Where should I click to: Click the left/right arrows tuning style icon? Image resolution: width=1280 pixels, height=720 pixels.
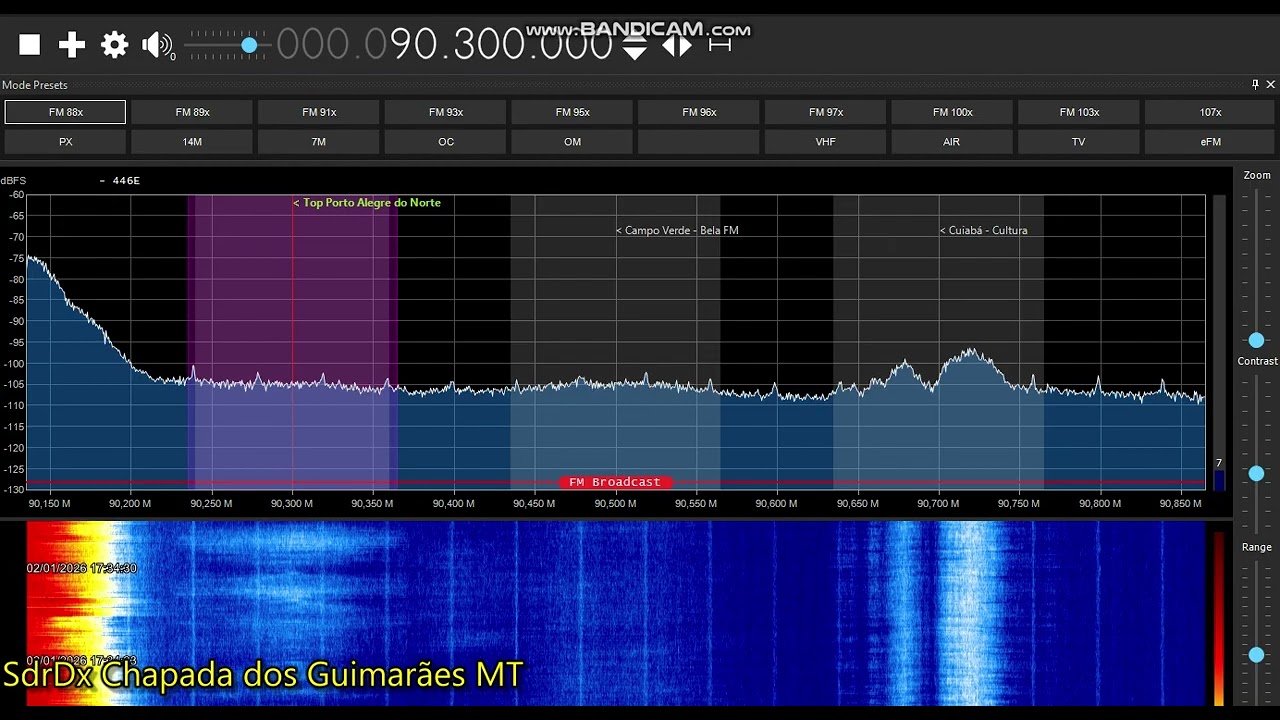(677, 45)
